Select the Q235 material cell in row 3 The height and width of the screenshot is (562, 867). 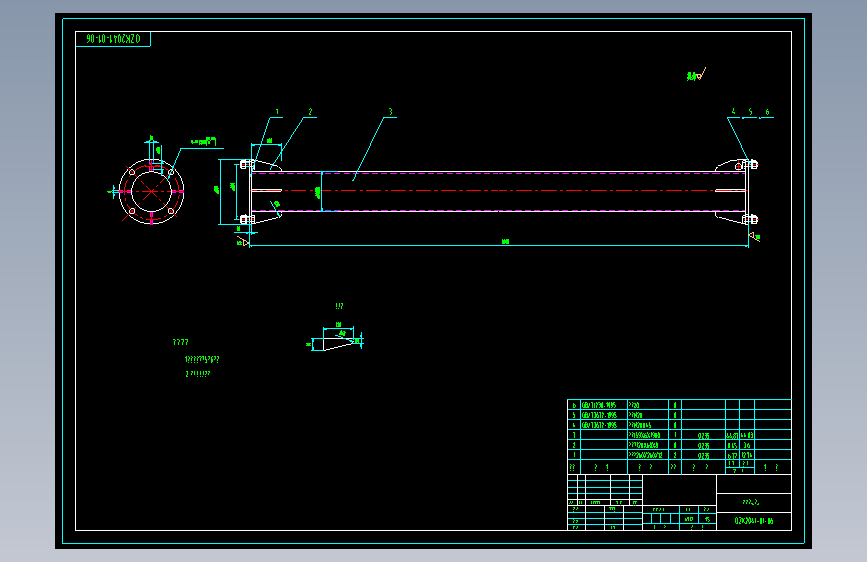[x=703, y=436]
